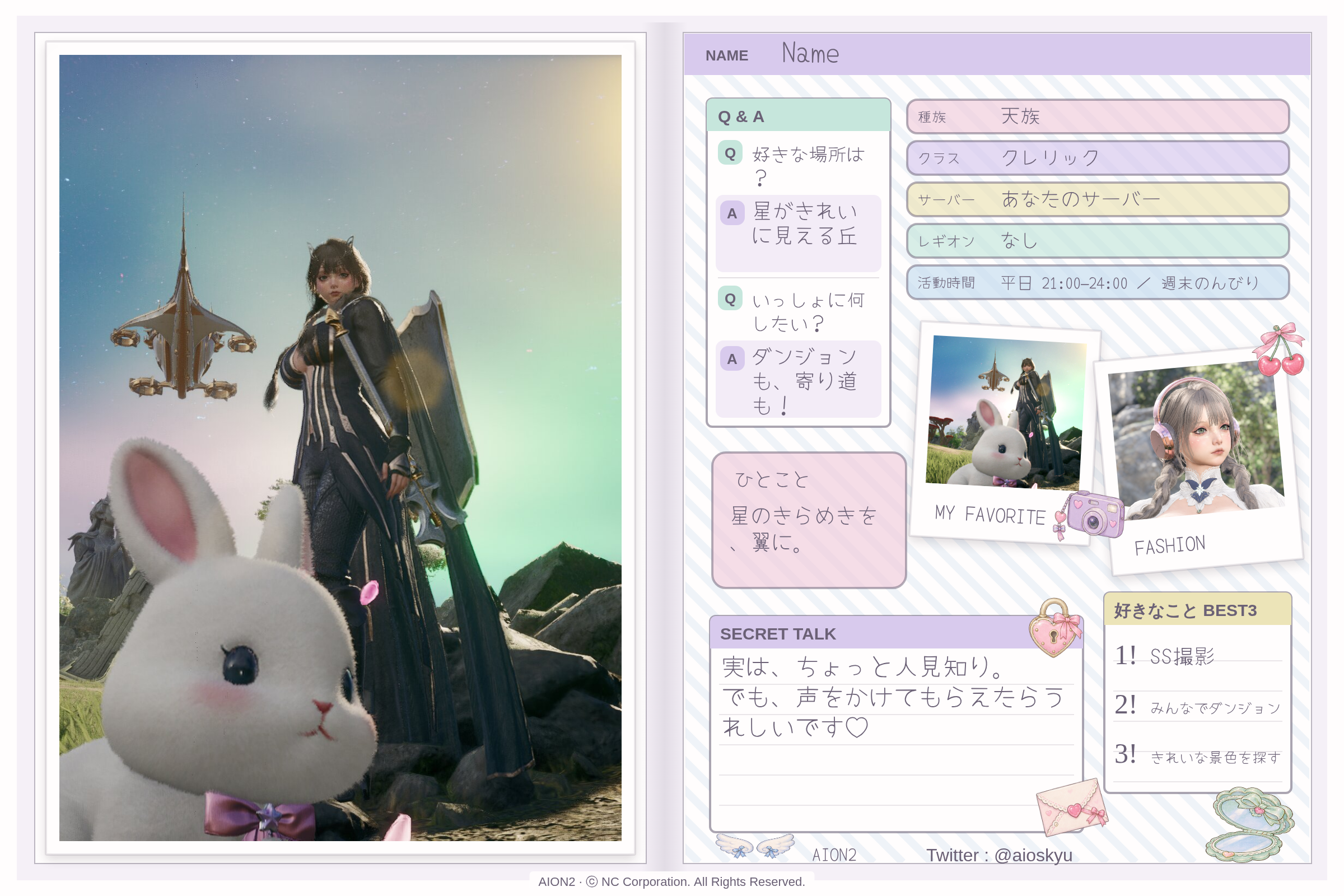Image resolution: width=1344 pixels, height=896 pixels.
Task: Edit the 種族 field showing 天族
Action: point(1098,116)
